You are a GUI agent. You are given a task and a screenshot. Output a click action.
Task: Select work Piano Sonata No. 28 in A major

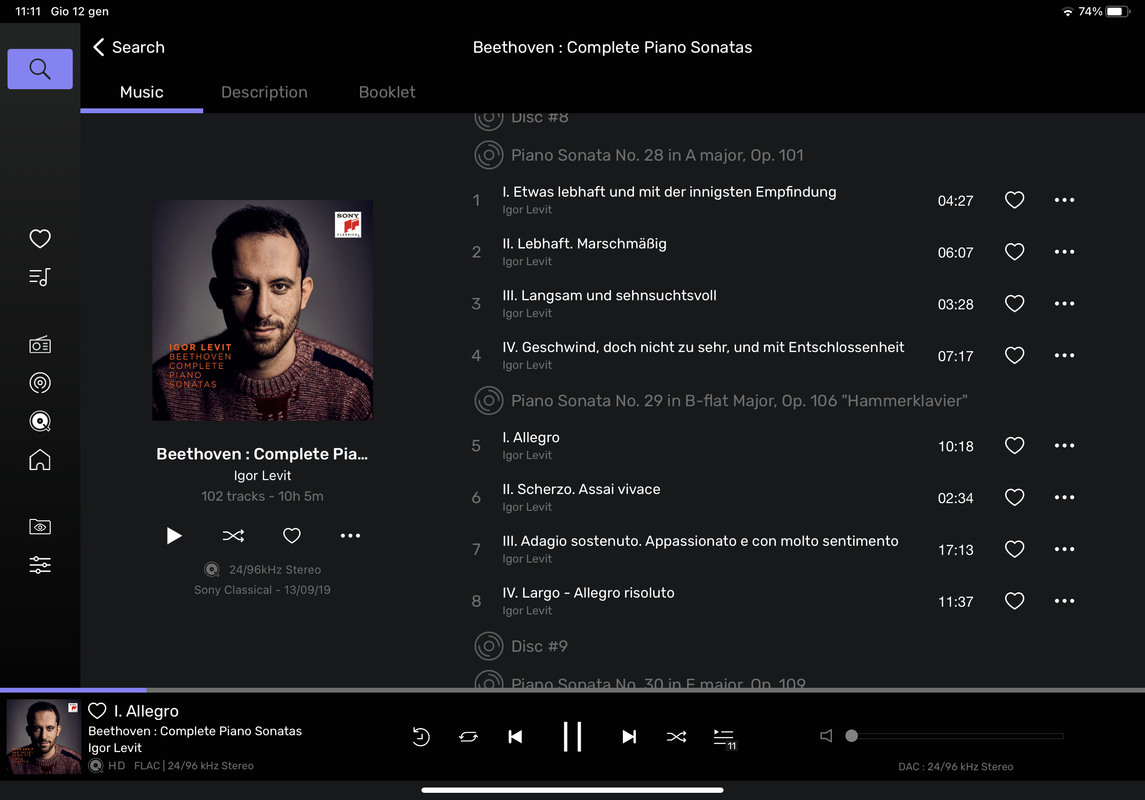point(657,155)
